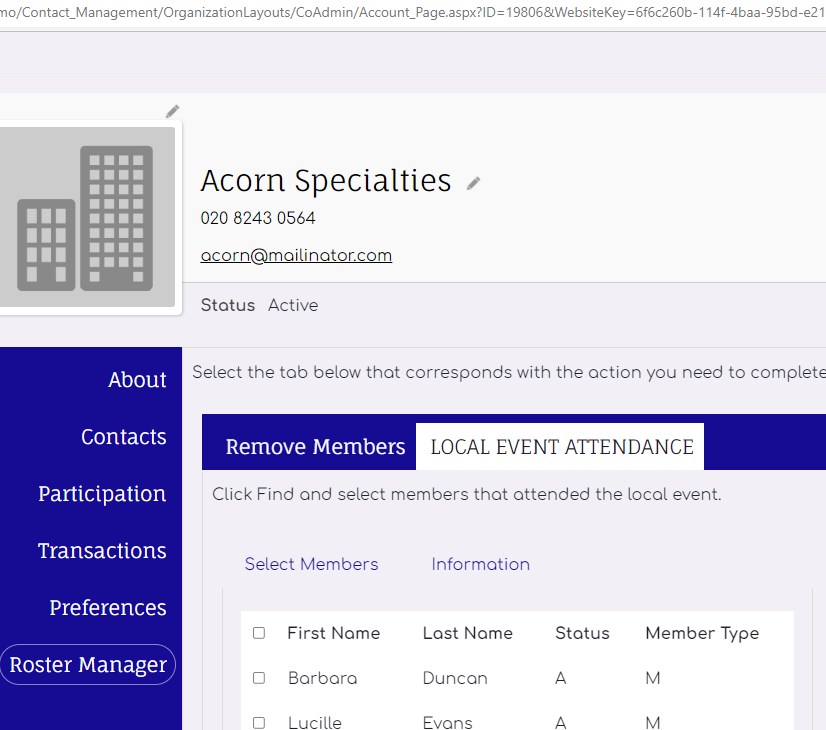Open the Select Members sub-tab
826x730 pixels.
pos(311,564)
